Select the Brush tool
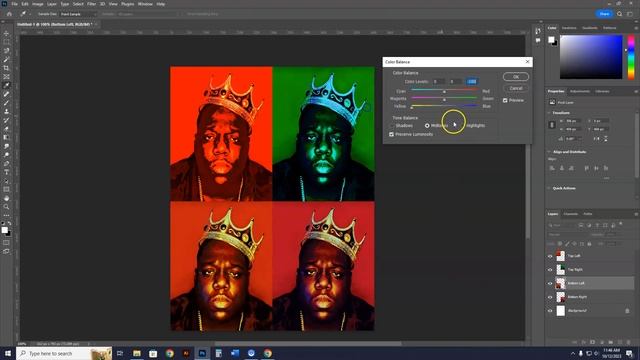 (x=6, y=103)
